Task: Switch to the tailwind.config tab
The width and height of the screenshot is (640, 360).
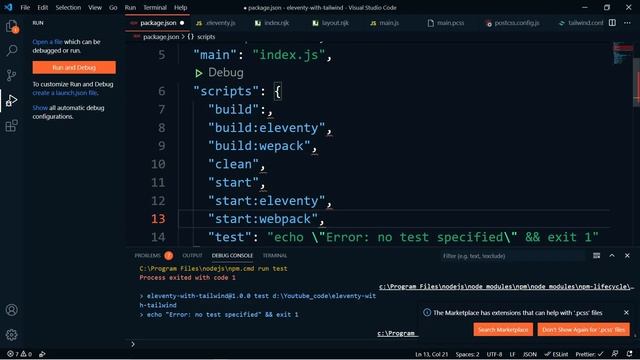Action: pyautogui.click(x=580, y=23)
